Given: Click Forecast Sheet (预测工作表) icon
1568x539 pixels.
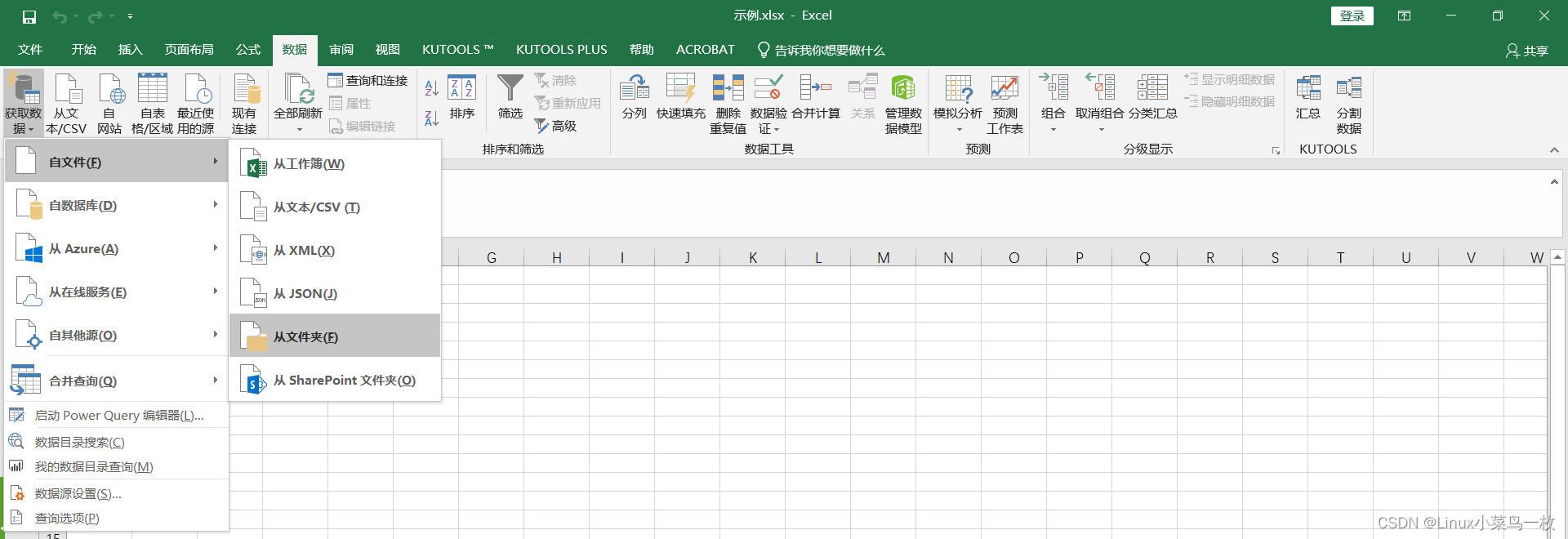Looking at the screenshot, I should point(1004,104).
